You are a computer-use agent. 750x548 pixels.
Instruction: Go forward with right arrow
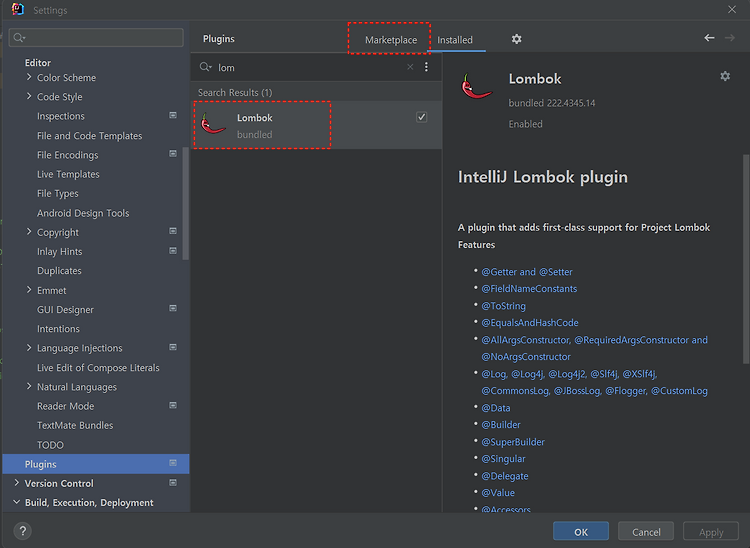pyautogui.click(x=729, y=38)
